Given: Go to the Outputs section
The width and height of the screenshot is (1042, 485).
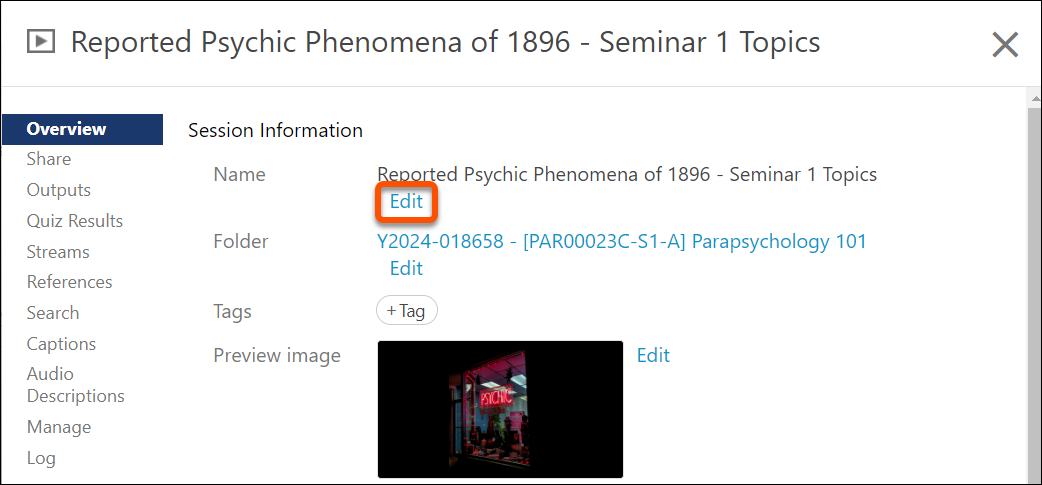Looking at the screenshot, I should tap(58, 190).
